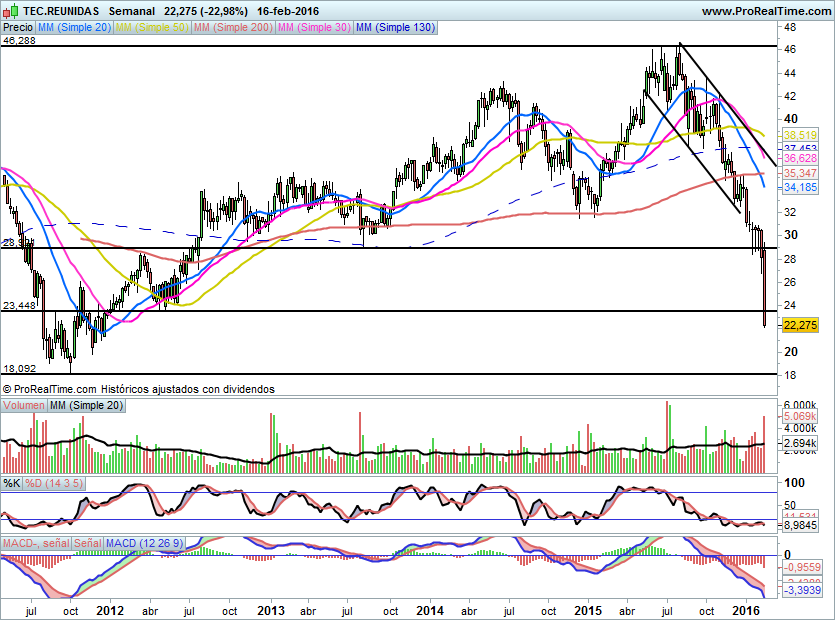Click the Semanal timeframe label
Image resolution: width=835 pixels, height=620 pixels.
click(130, 11)
